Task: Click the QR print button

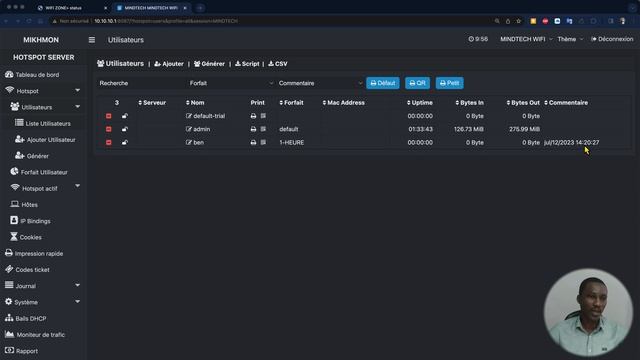Action: pyautogui.click(x=418, y=83)
